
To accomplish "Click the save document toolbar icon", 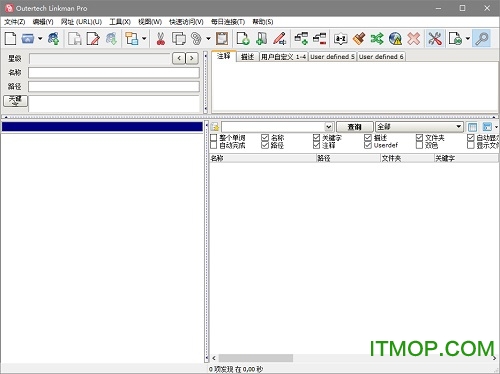I will pos(75,39).
